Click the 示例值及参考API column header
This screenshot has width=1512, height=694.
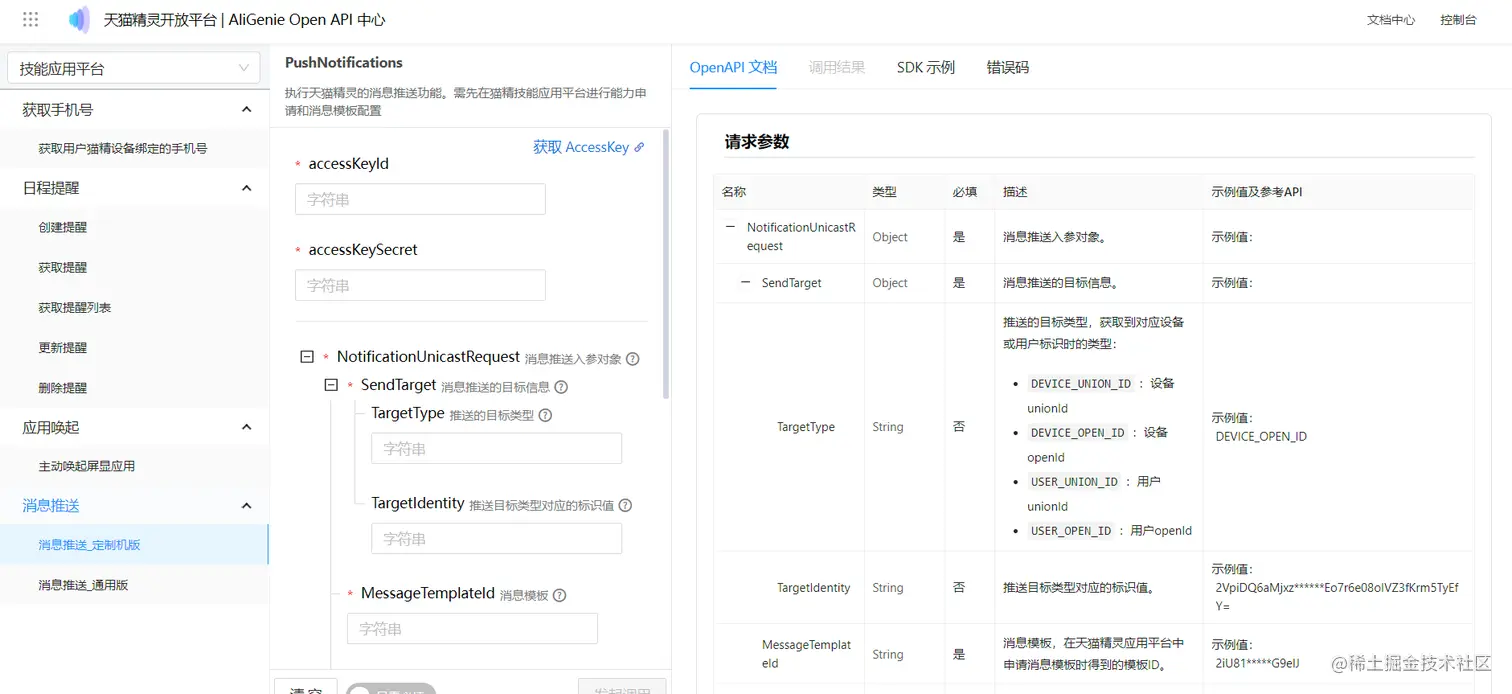pyautogui.click(x=1256, y=192)
